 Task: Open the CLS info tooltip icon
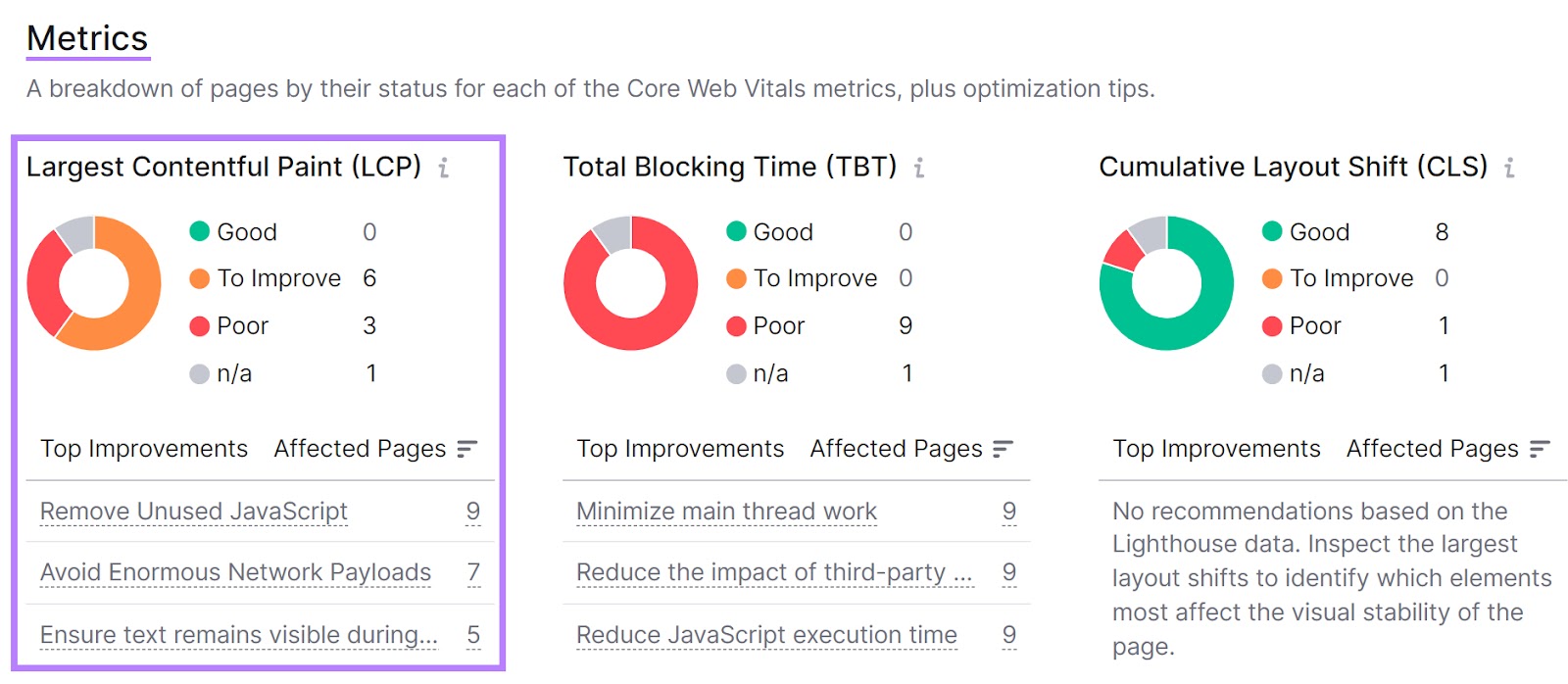pyautogui.click(x=1507, y=168)
